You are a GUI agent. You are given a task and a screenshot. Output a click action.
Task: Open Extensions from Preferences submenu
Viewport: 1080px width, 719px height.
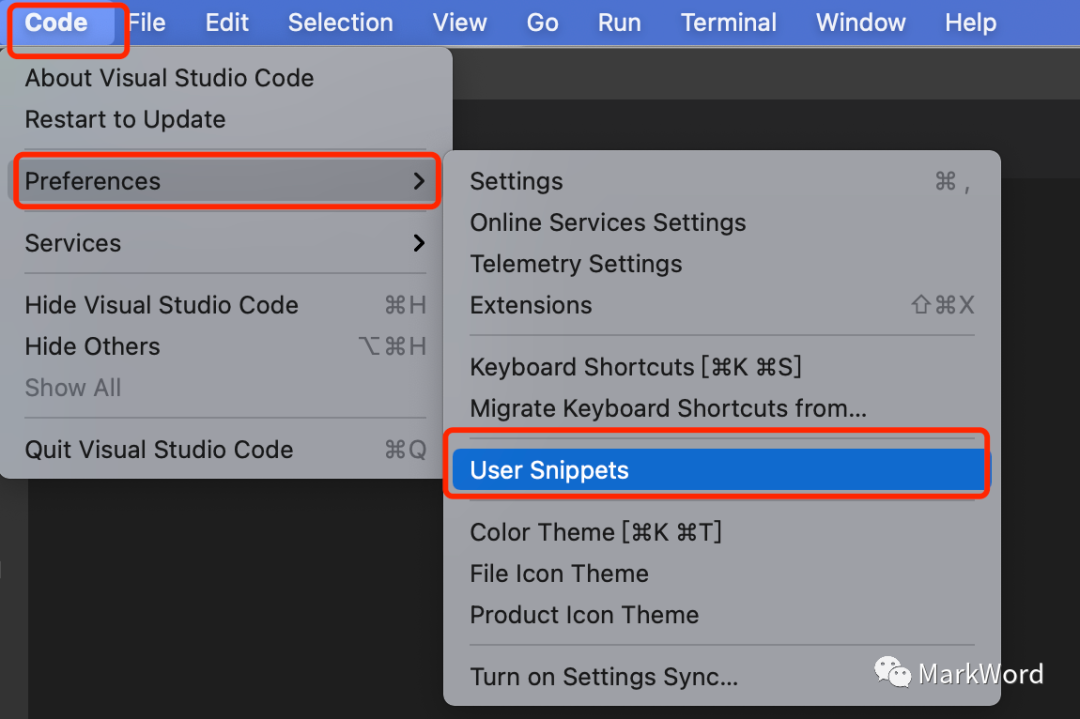[531, 305]
